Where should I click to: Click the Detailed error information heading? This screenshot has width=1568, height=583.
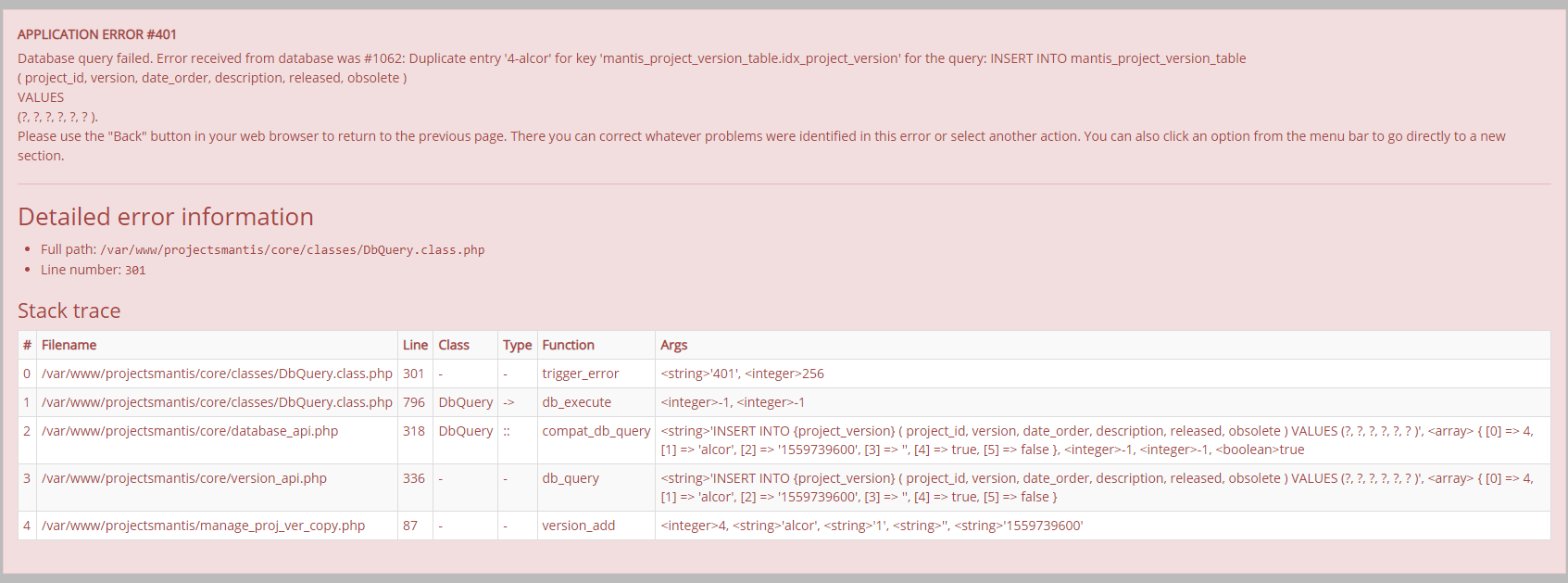pyautogui.click(x=166, y=217)
